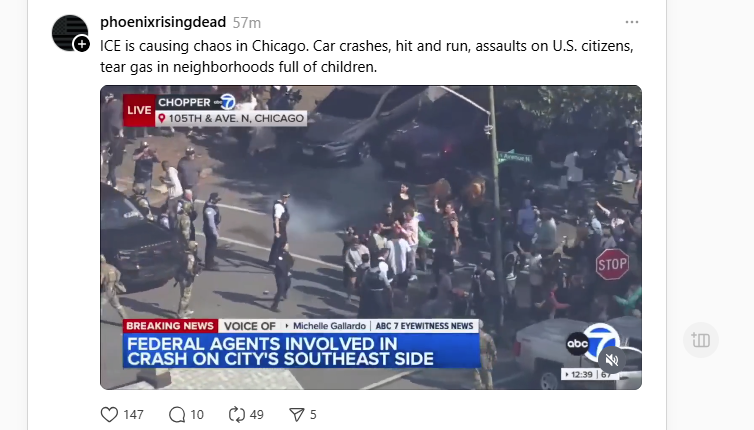This screenshot has width=754, height=430.
Task: Click the video's 12:39 time indicator
Action: click(x=581, y=374)
